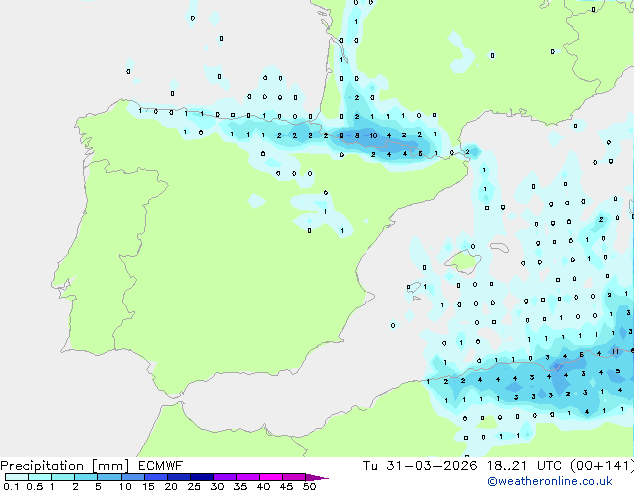634x490 pixels.
Task: Click the Menorca island outline on the map
Action: (x=499, y=247)
